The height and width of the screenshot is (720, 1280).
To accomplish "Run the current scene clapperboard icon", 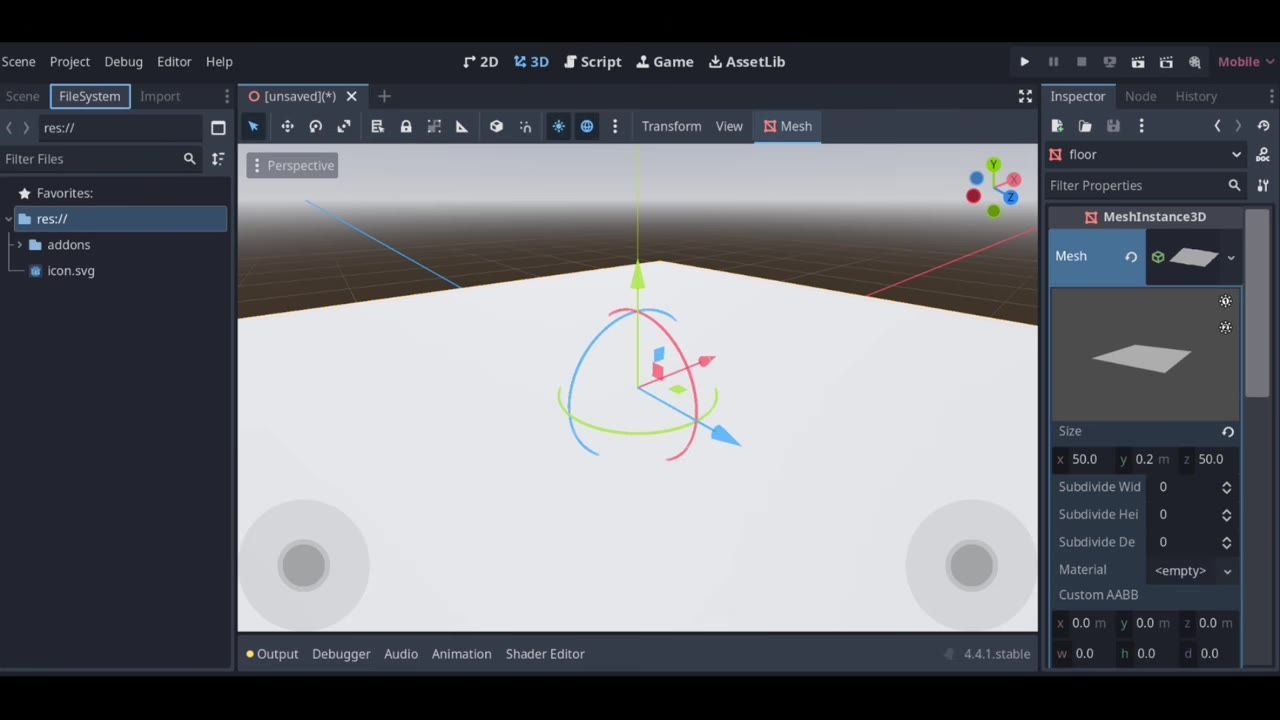I will (x=1138, y=62).
